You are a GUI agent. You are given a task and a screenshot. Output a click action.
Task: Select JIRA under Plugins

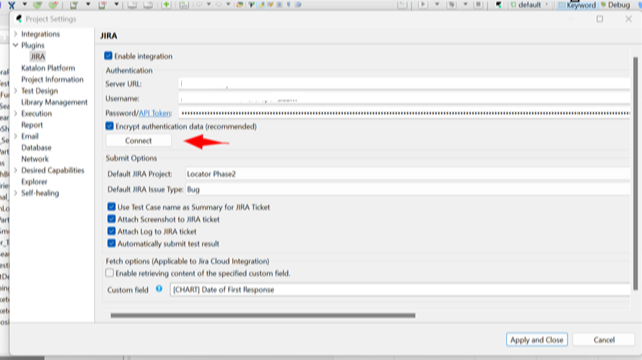[38, 57]
